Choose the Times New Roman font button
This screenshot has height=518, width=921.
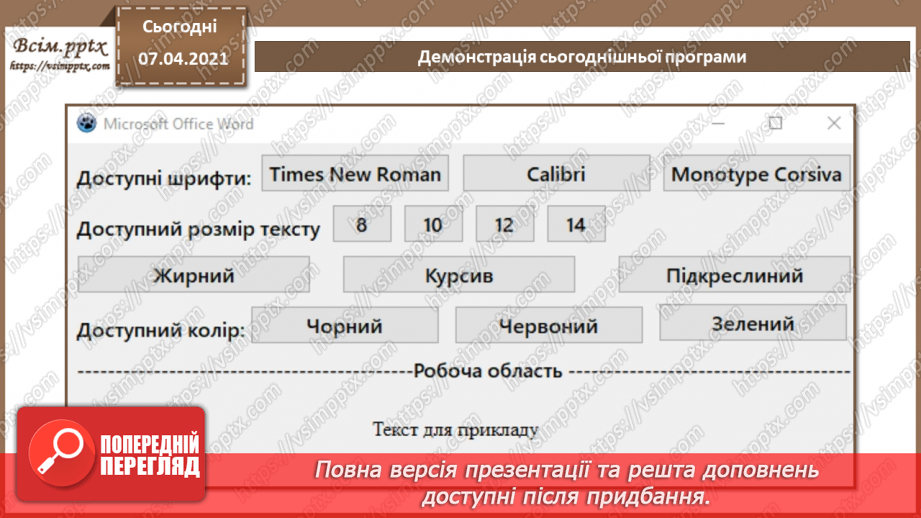355,173
